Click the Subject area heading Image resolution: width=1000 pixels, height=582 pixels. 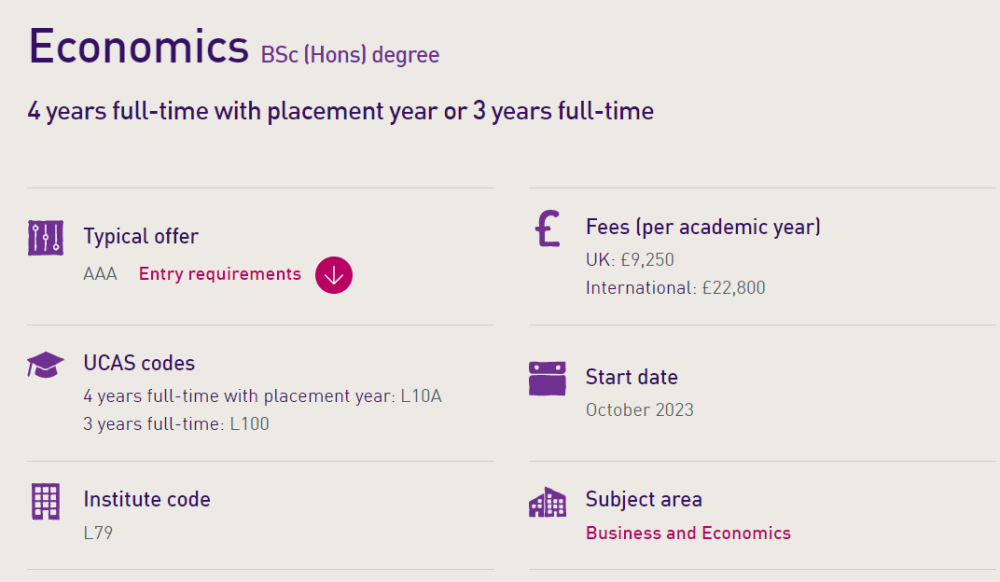644,499
